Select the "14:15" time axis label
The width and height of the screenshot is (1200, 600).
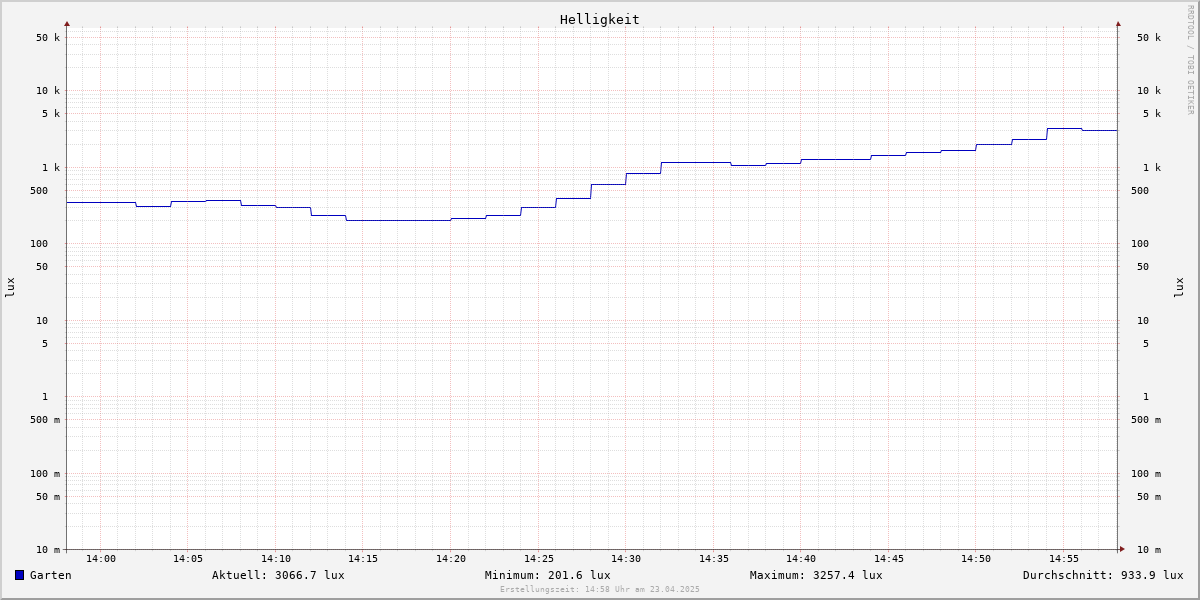(363, 559)
